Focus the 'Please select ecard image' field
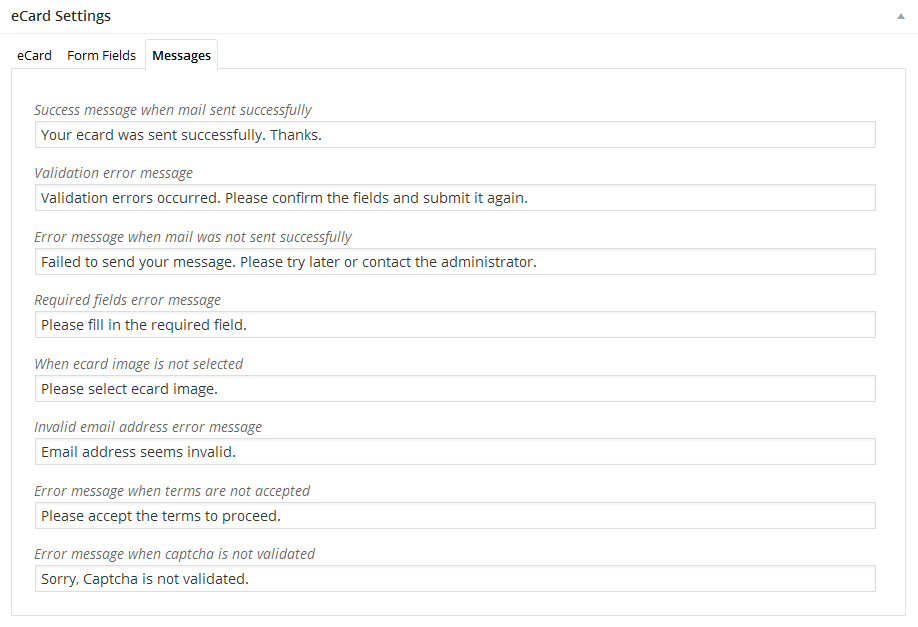 (x=455, y=388)
